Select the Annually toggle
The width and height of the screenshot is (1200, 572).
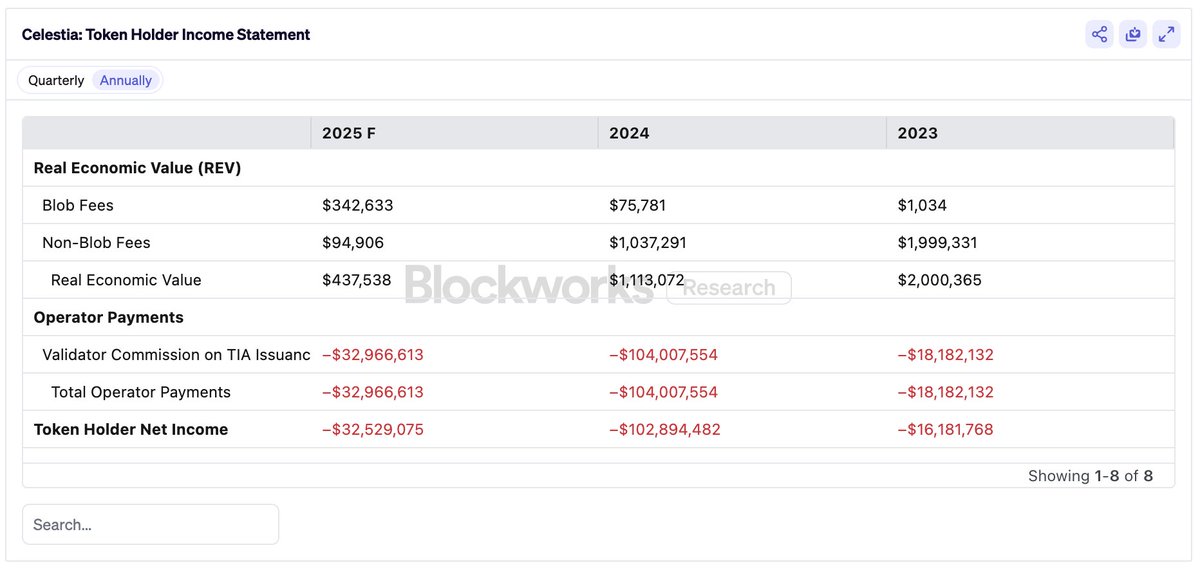click(126, 80)
